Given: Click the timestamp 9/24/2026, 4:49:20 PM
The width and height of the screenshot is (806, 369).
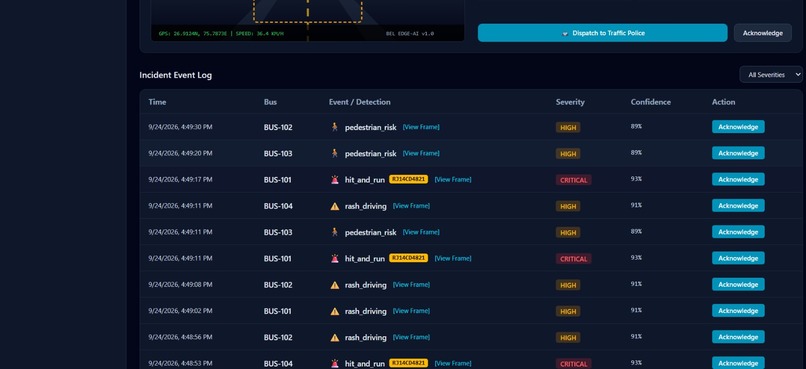Looking at the screenshot, I should (x=180, y=153).
